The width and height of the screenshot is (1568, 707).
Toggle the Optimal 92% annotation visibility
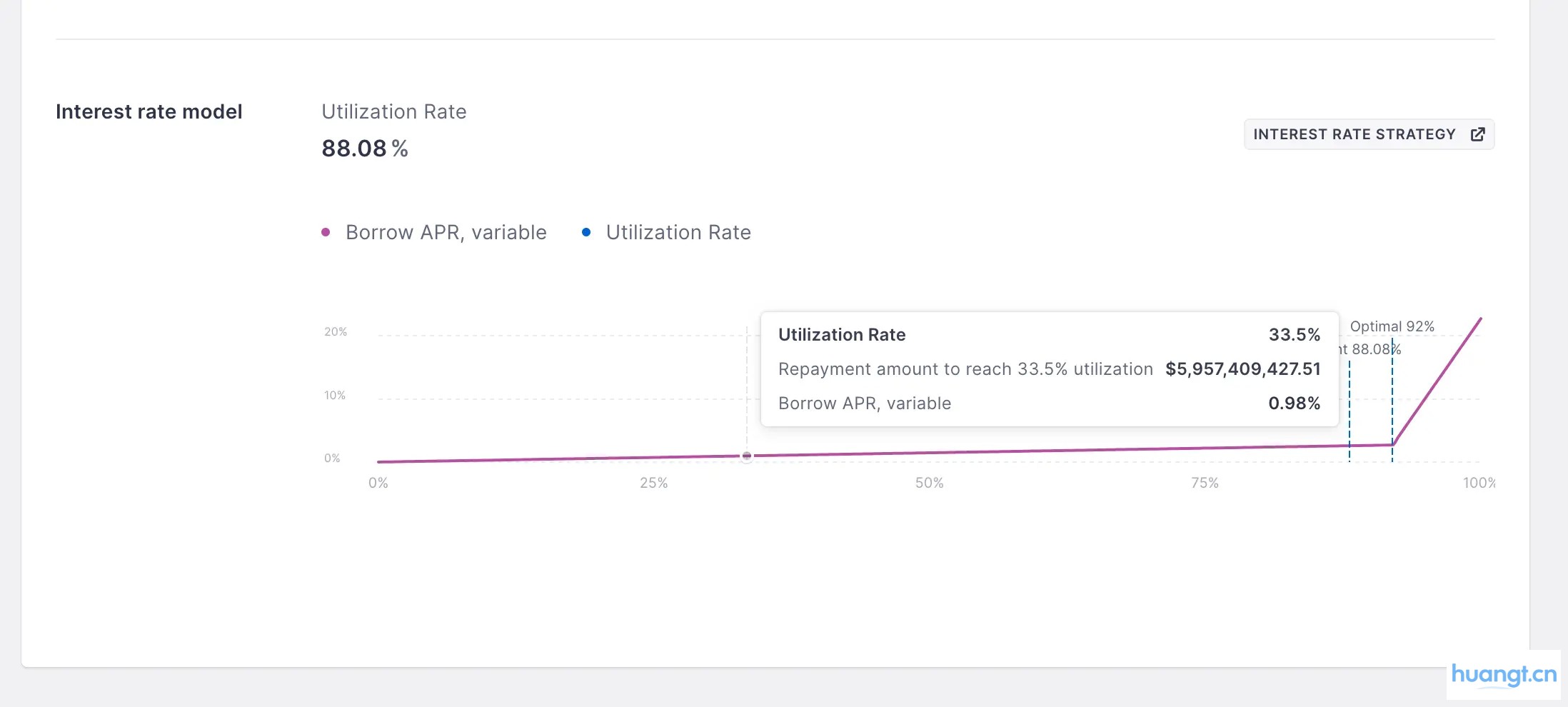pyautogui.click(x=1392, y=326)
